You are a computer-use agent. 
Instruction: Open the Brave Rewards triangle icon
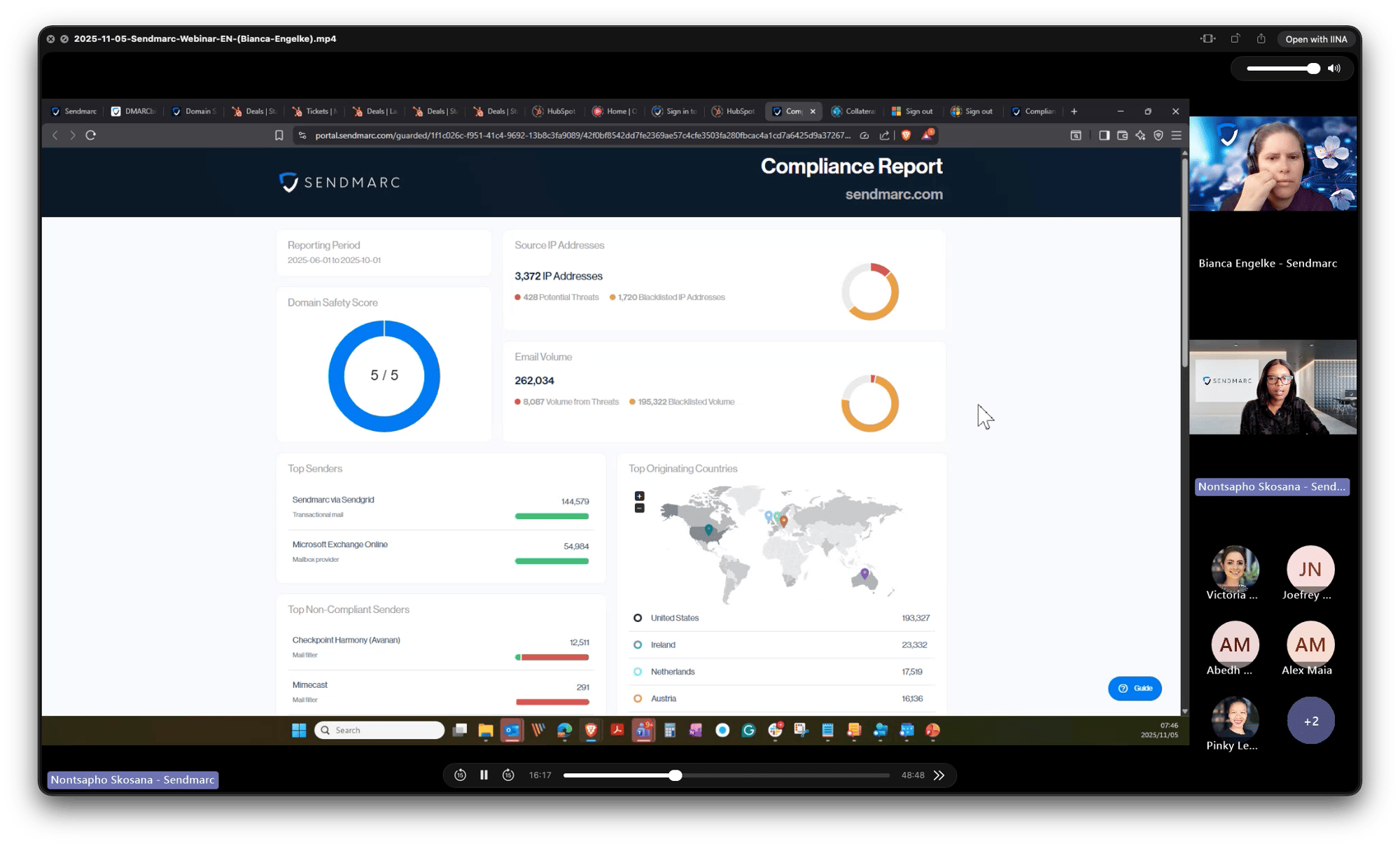pyautogui.click(x=927, y=135)
